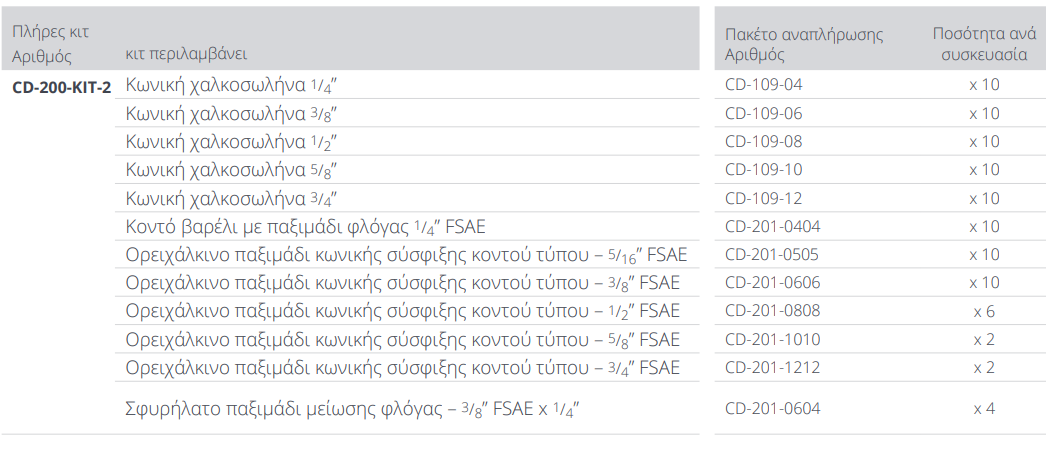Click the 'κιτ περιλαμβάνει' column header
The width and height of the screenshot is (1046, 452).
click(187, 53)
